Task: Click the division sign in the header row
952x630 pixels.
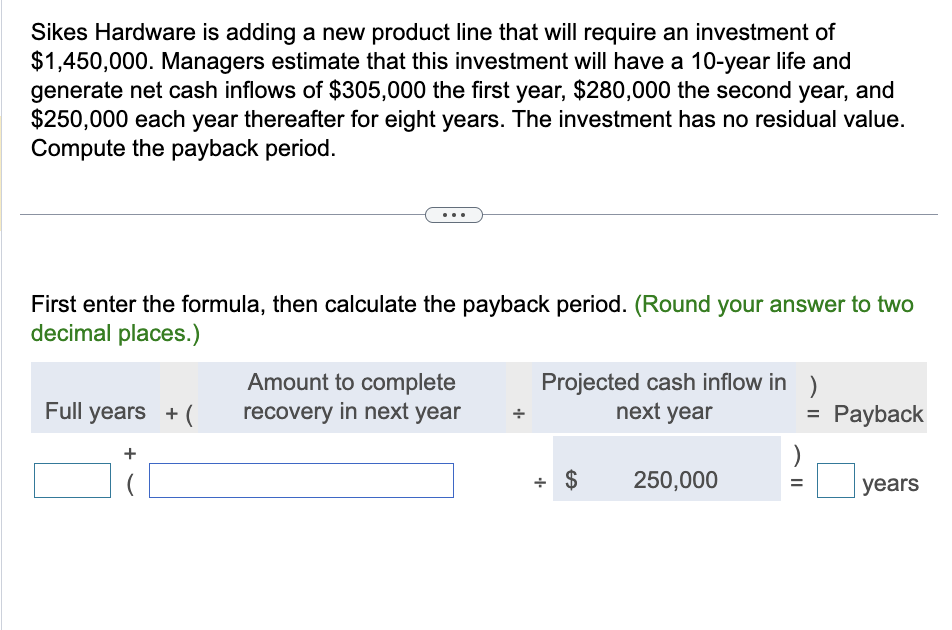Action: (518, 412)
